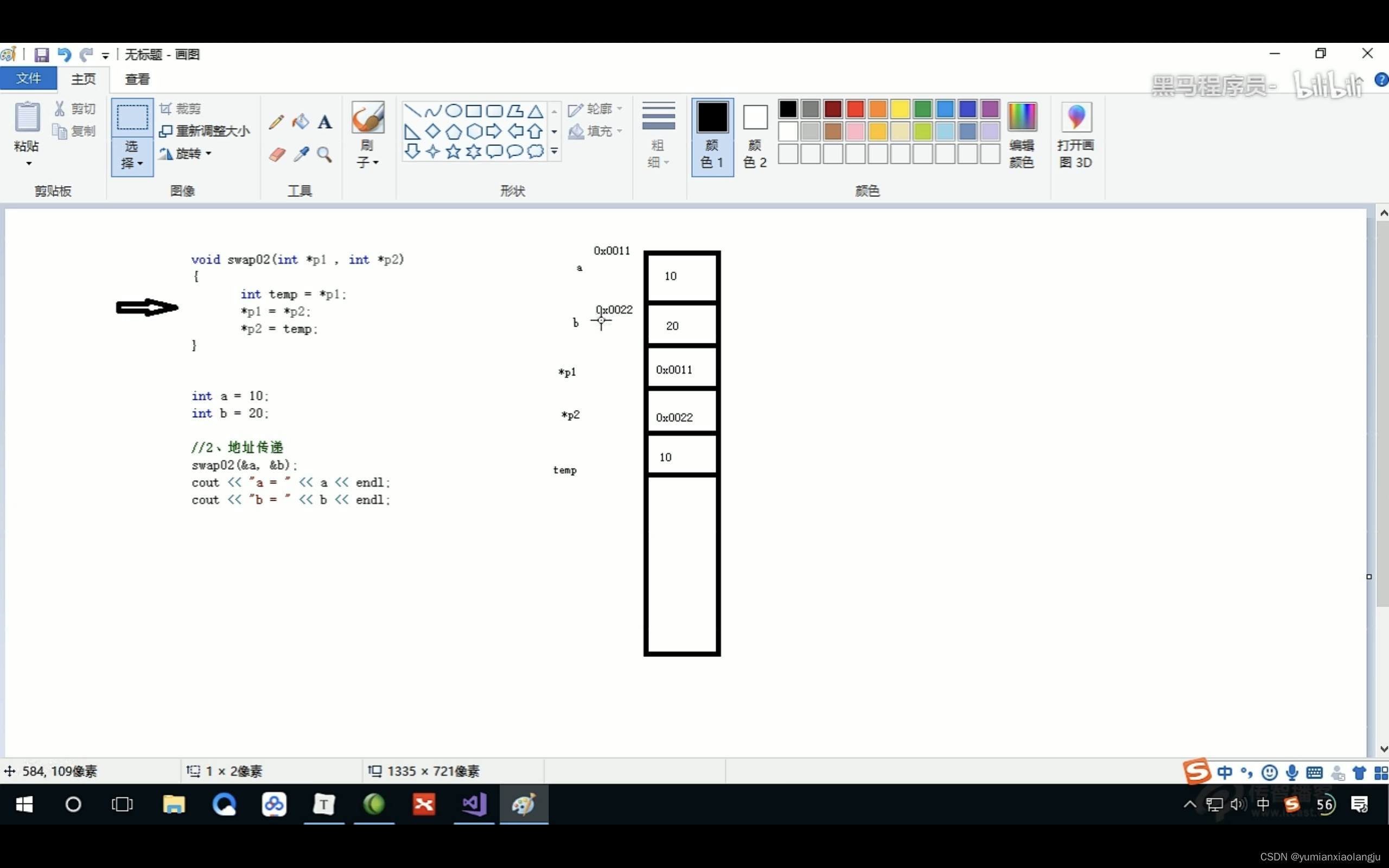Select the Pencil tool
1389x868 pixels.
[x=276, y=121]
